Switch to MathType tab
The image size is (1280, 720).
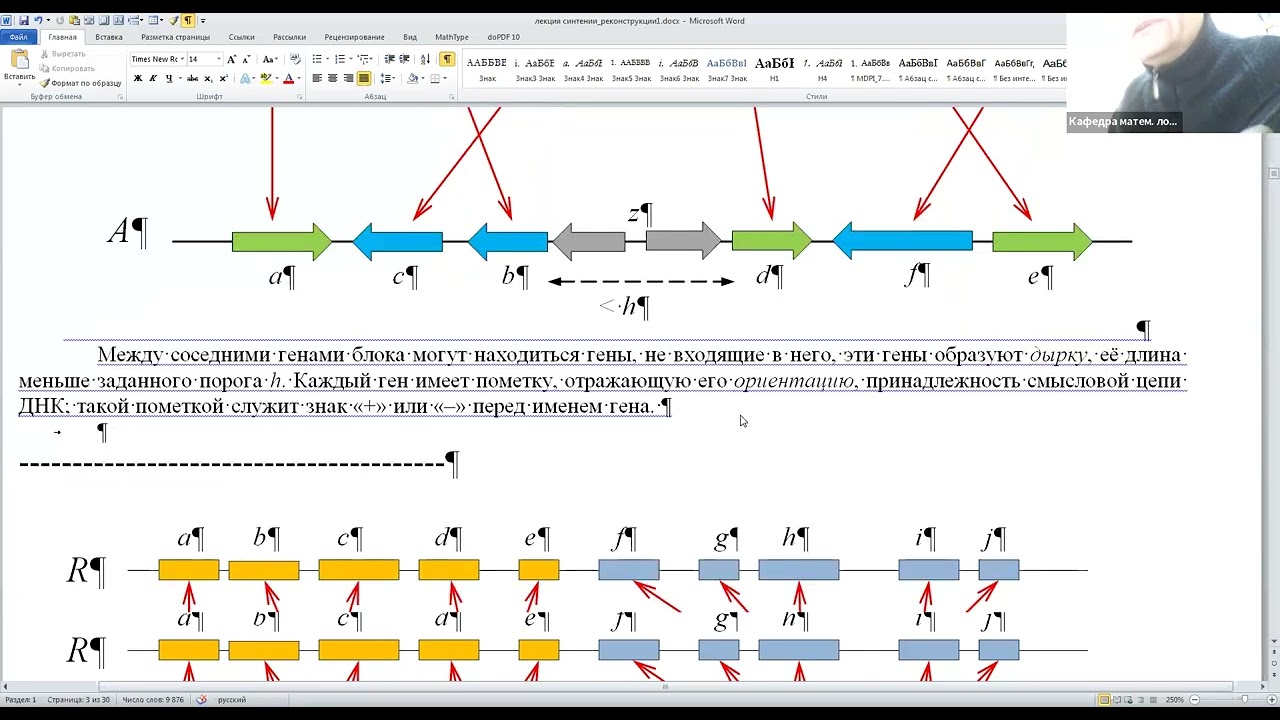click(452, 37)
